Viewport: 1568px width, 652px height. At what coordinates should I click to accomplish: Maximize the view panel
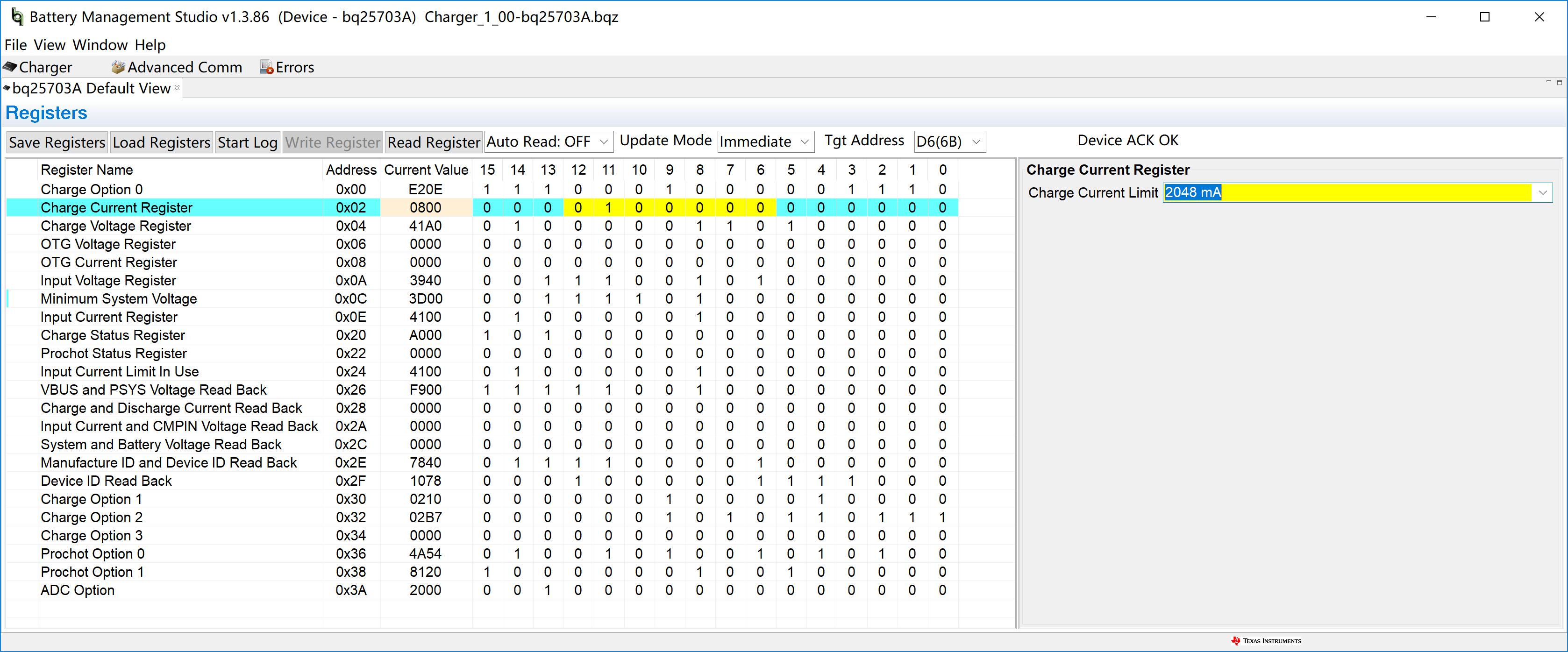pos(1560,82)
